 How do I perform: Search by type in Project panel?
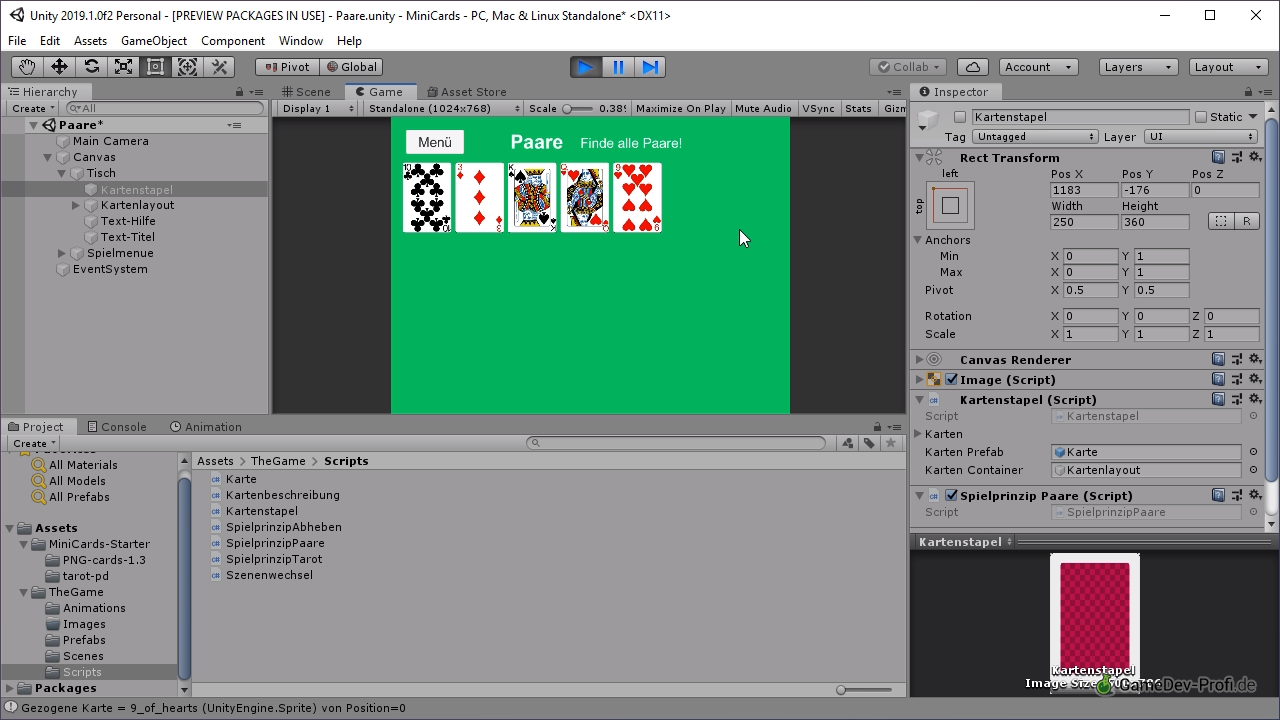click(848, 443)
